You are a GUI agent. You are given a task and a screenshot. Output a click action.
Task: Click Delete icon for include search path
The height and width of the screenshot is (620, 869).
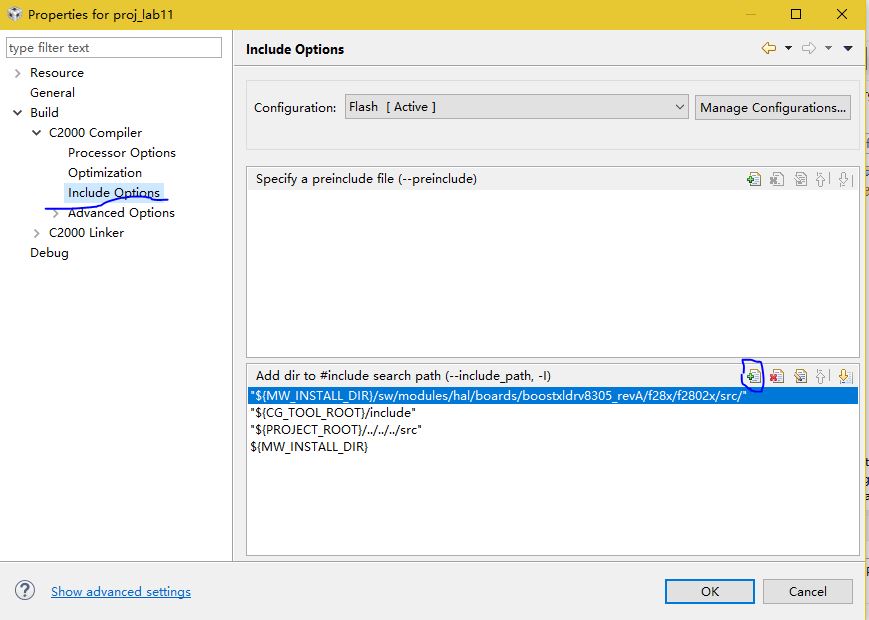[777, 376]
